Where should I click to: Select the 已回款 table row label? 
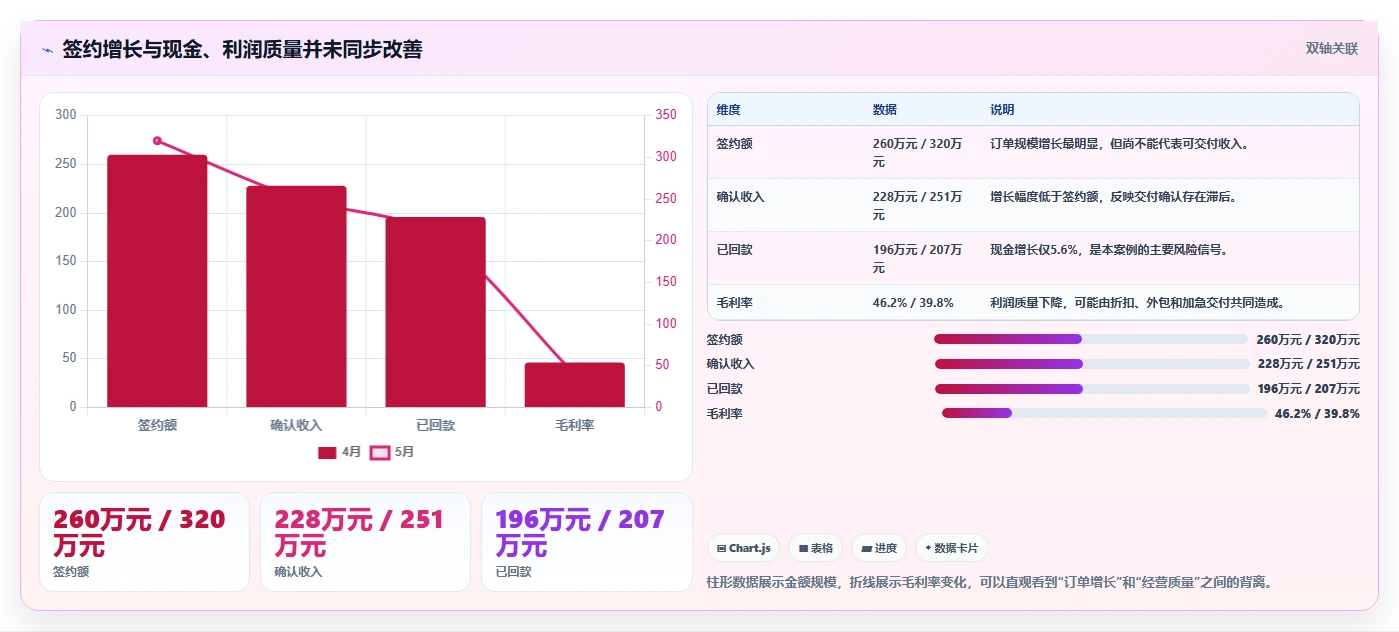(735, 250)
